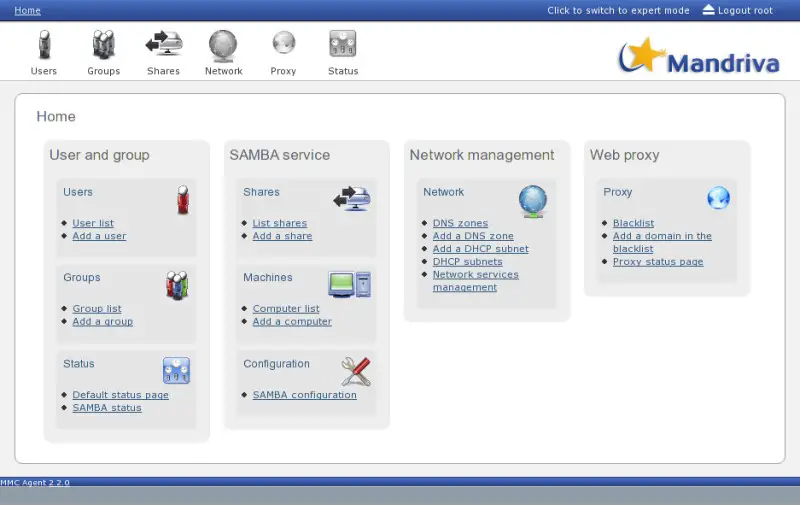The height and width of the screenshot is (505, 800).
Task: Open the Proxy icon in top navigation
Action: click(x=284, y=43)
